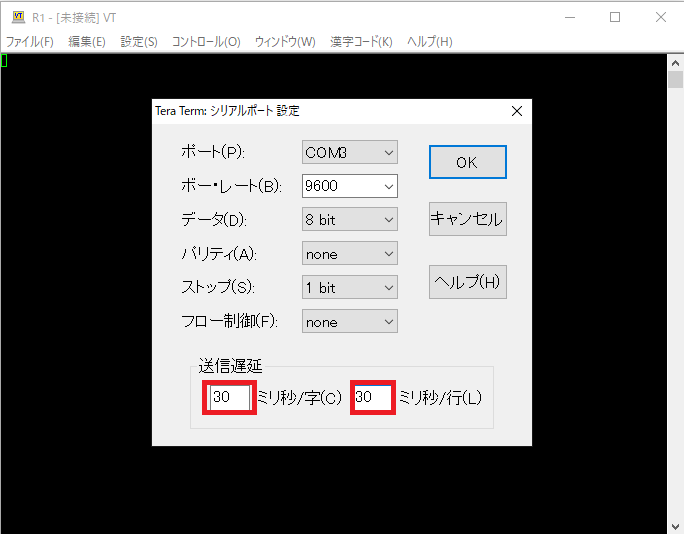Click the scrollbar down arrow
The width and height of the screenshot is (684, 534).
(675, 526)
